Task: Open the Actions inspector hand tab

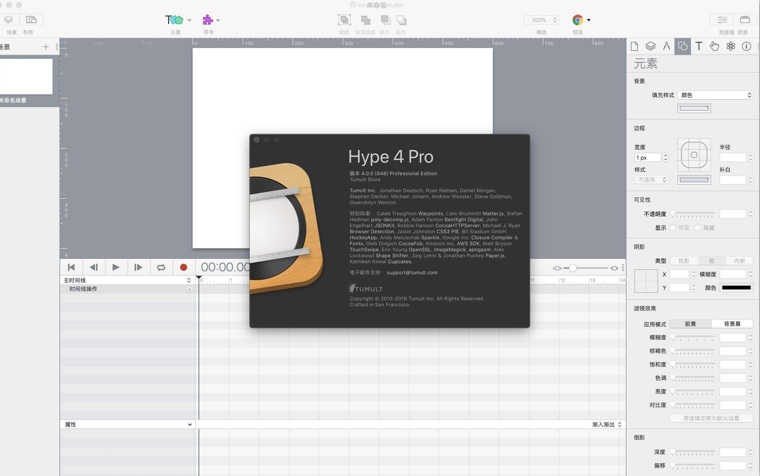Action: 714,47
